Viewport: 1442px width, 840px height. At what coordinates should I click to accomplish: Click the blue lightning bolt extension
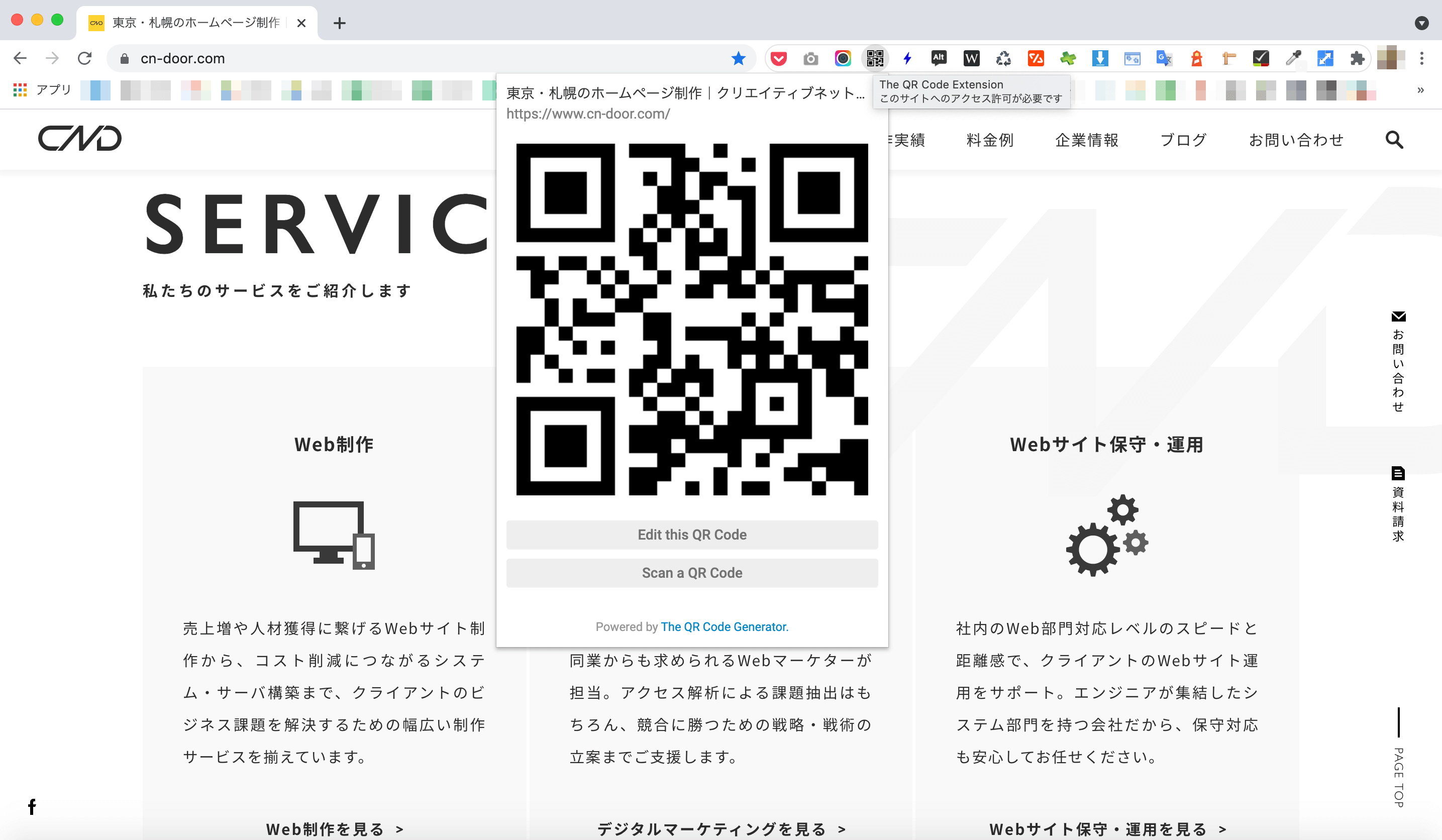point(907,58)
